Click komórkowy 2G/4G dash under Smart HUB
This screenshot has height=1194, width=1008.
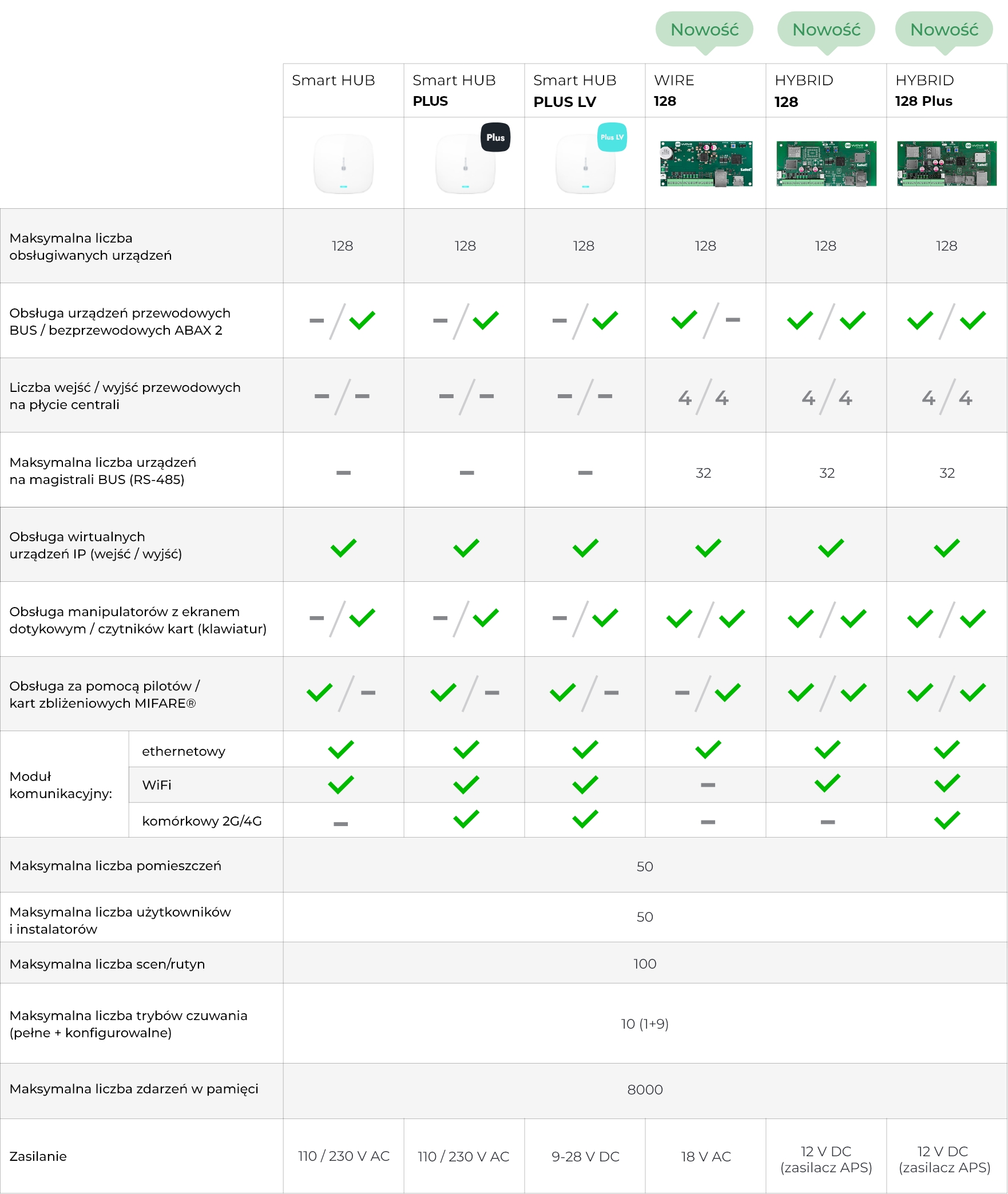[341, 824]
